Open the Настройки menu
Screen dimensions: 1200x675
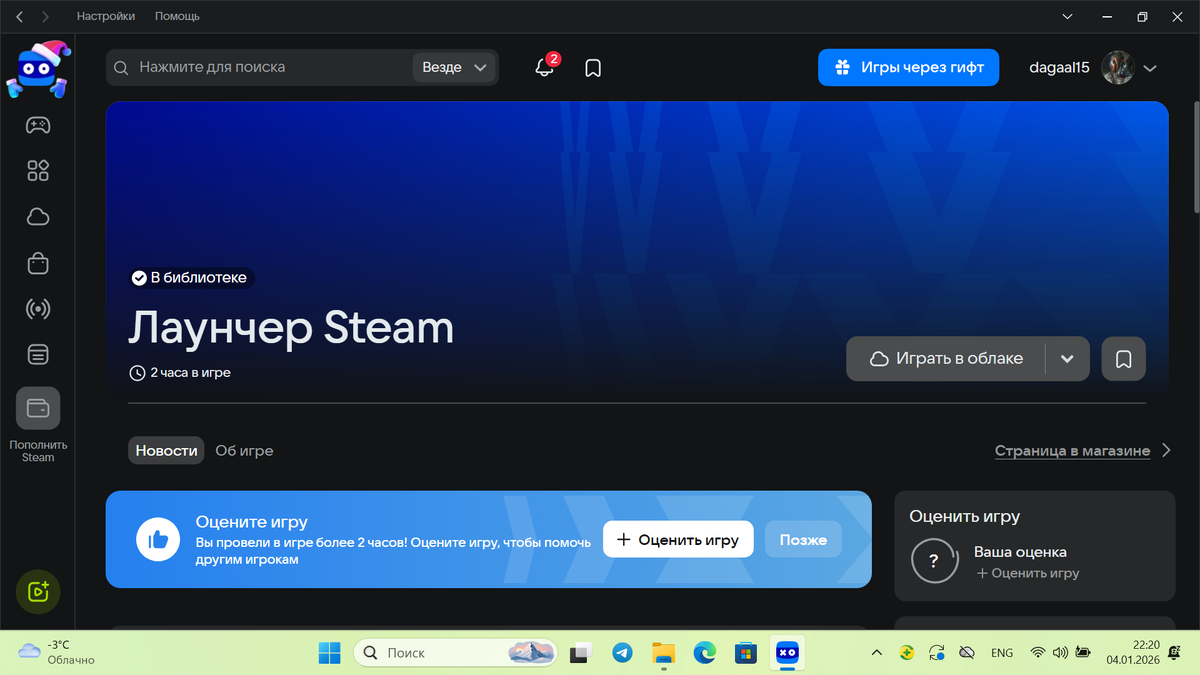(105, 17)
